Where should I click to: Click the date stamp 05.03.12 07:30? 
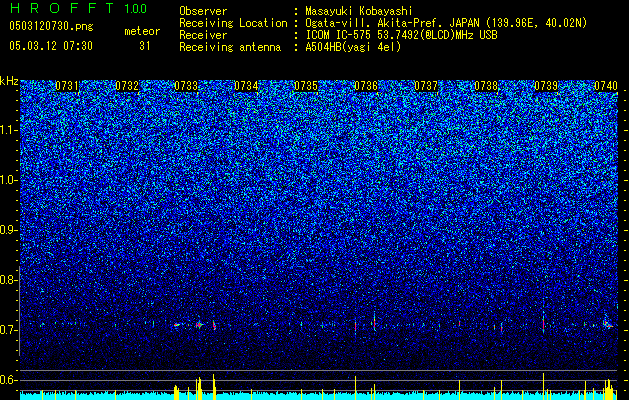pos(51,46)
